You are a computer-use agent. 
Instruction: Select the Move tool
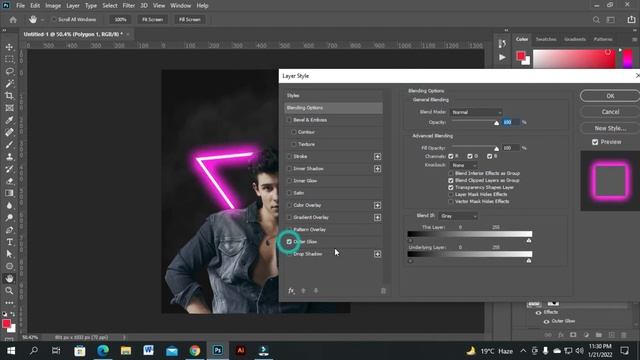point(9,47)
